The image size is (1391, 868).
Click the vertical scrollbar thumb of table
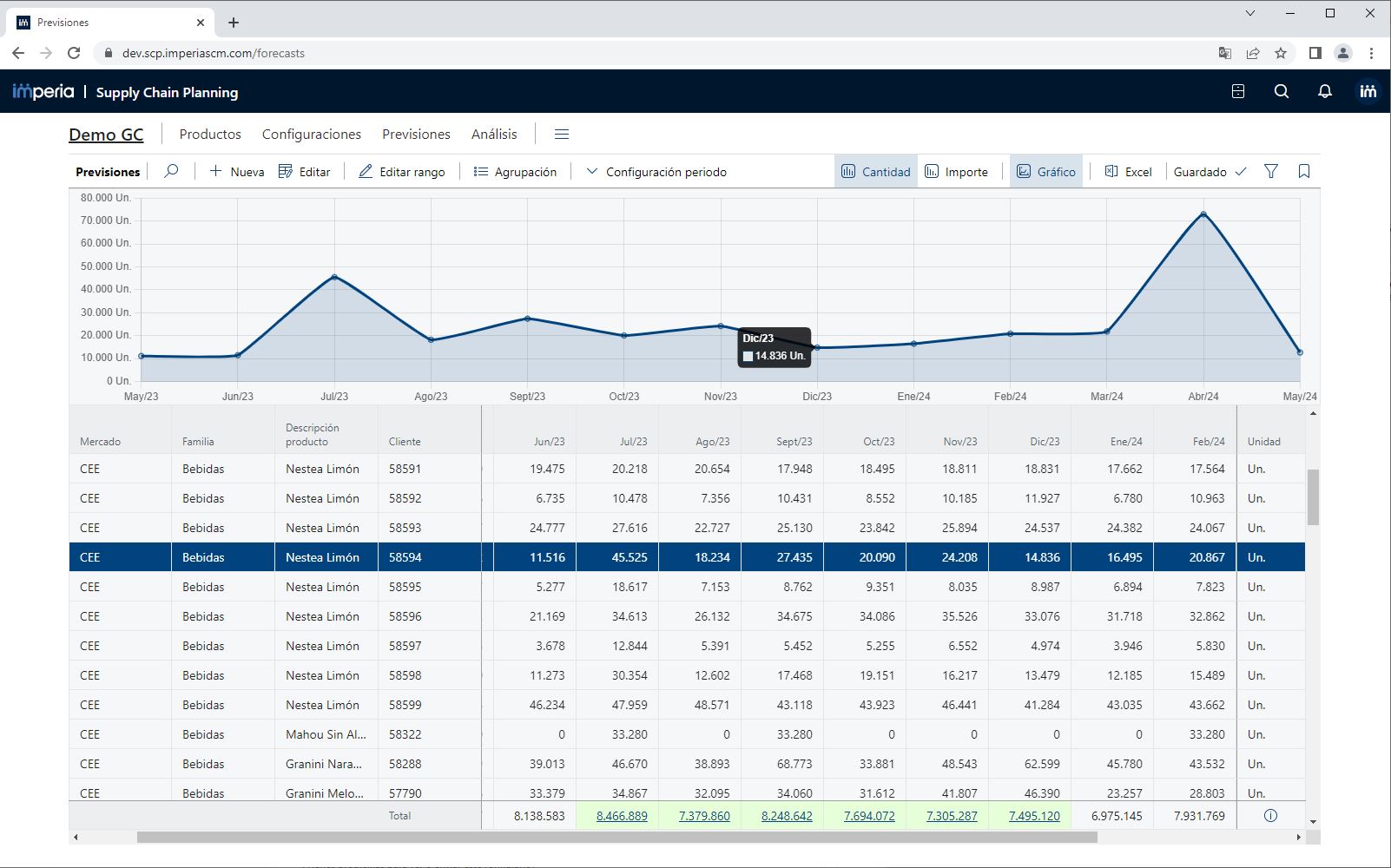1313,496
